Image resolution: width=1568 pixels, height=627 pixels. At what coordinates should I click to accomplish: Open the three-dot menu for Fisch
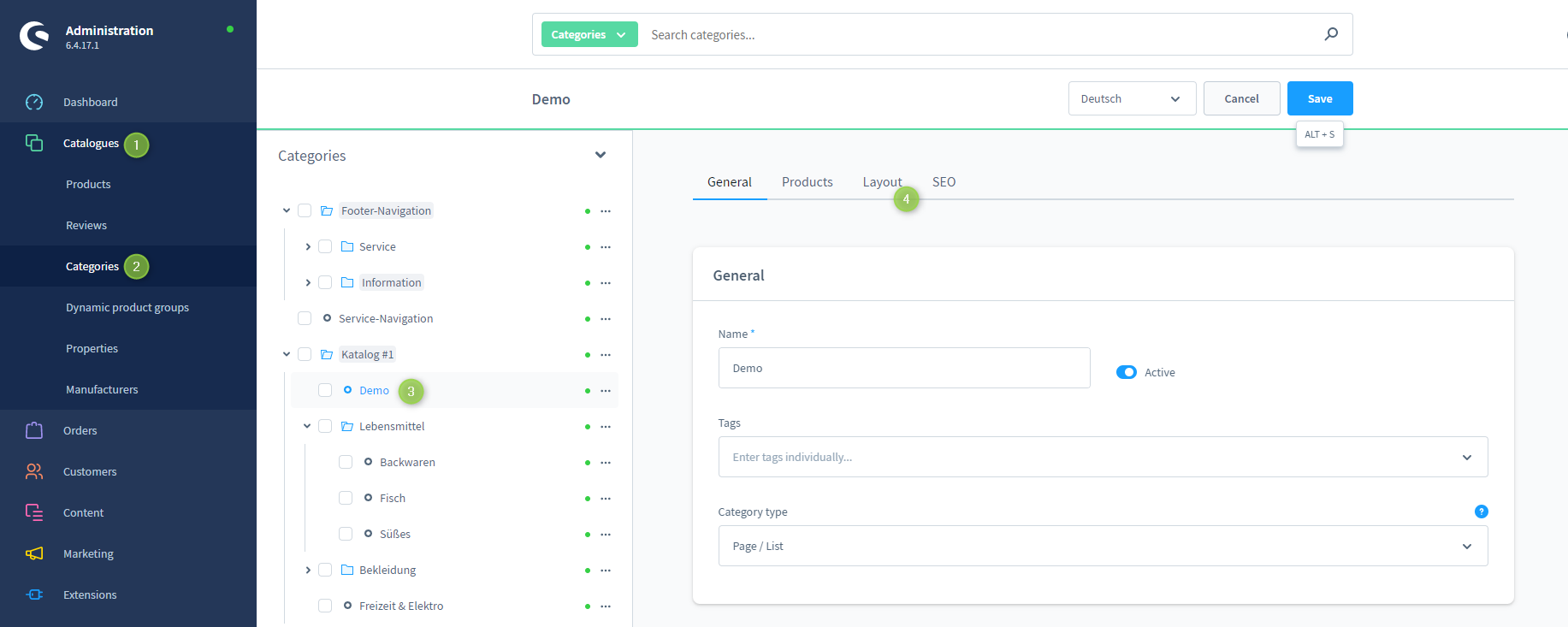(606, 499)
